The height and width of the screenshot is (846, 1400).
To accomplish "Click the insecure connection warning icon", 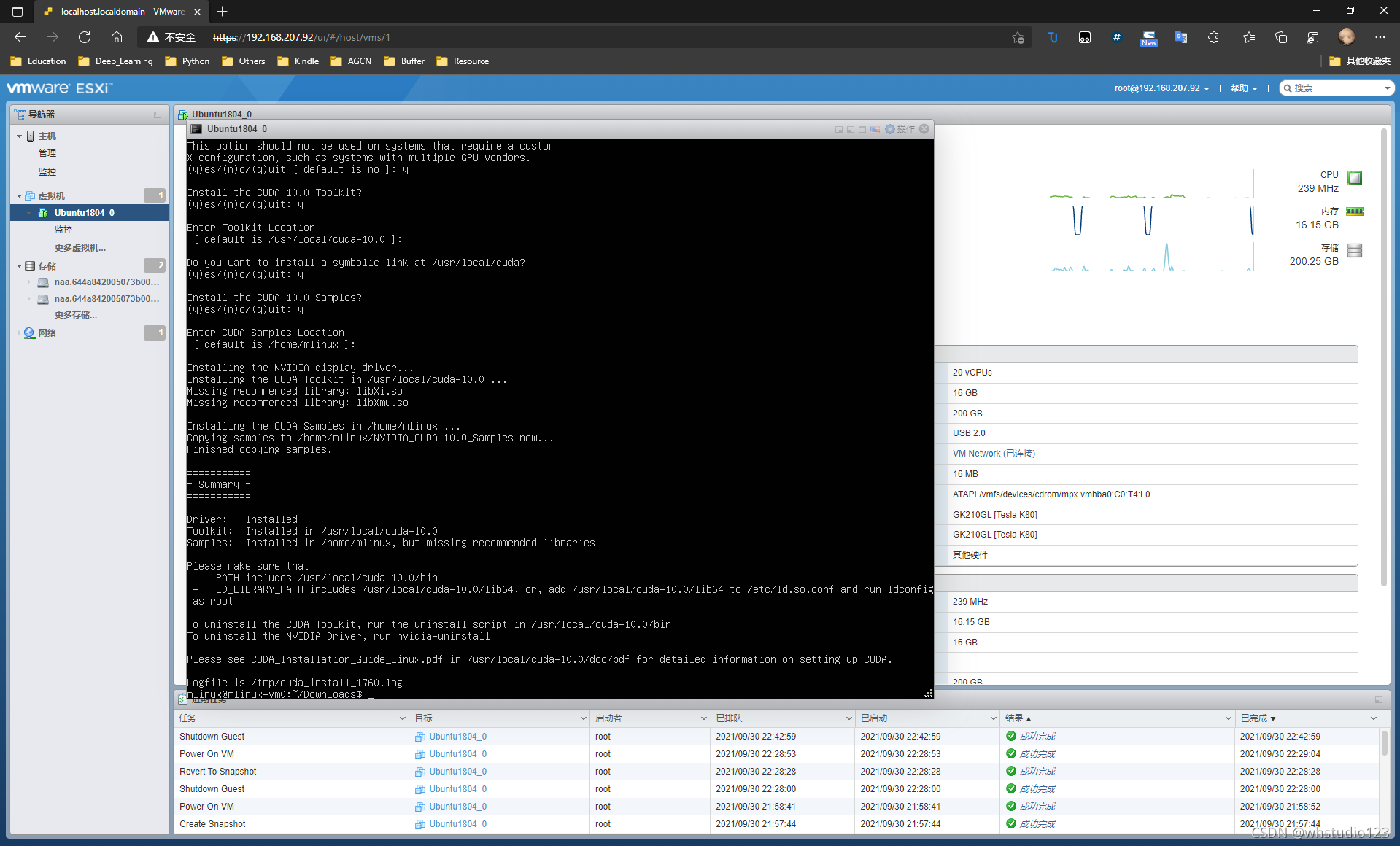I will (x=153, y=37).
